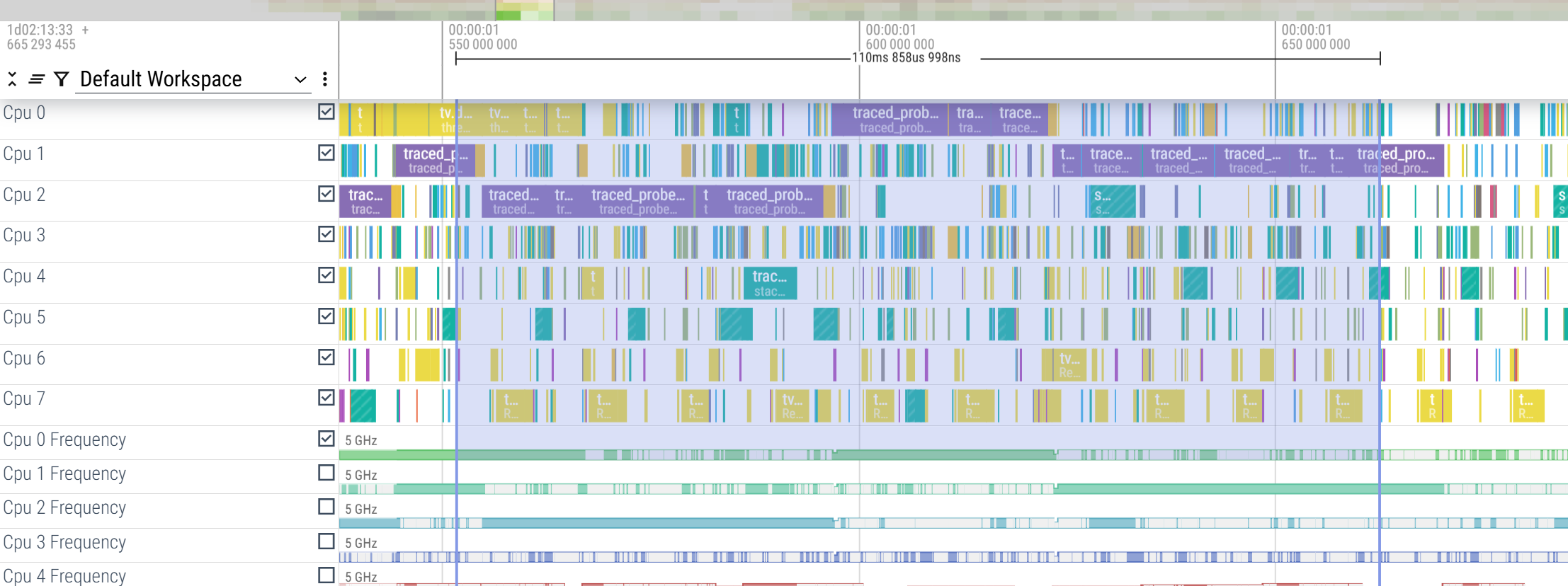Toggle the Cpu 5 track checkbox
The height and width of the screenshot is (586, 1568).
[x=326, y=316]
